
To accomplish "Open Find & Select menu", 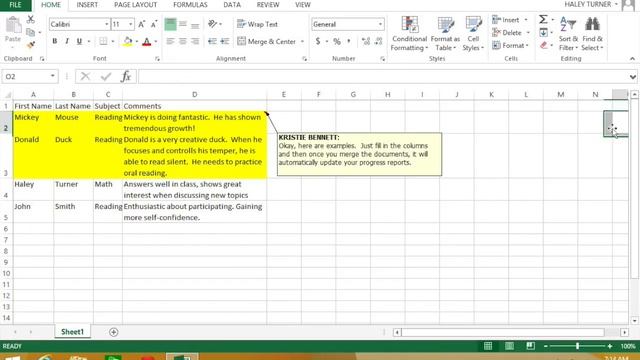I will pyautogui.click(x=592, y=34).
